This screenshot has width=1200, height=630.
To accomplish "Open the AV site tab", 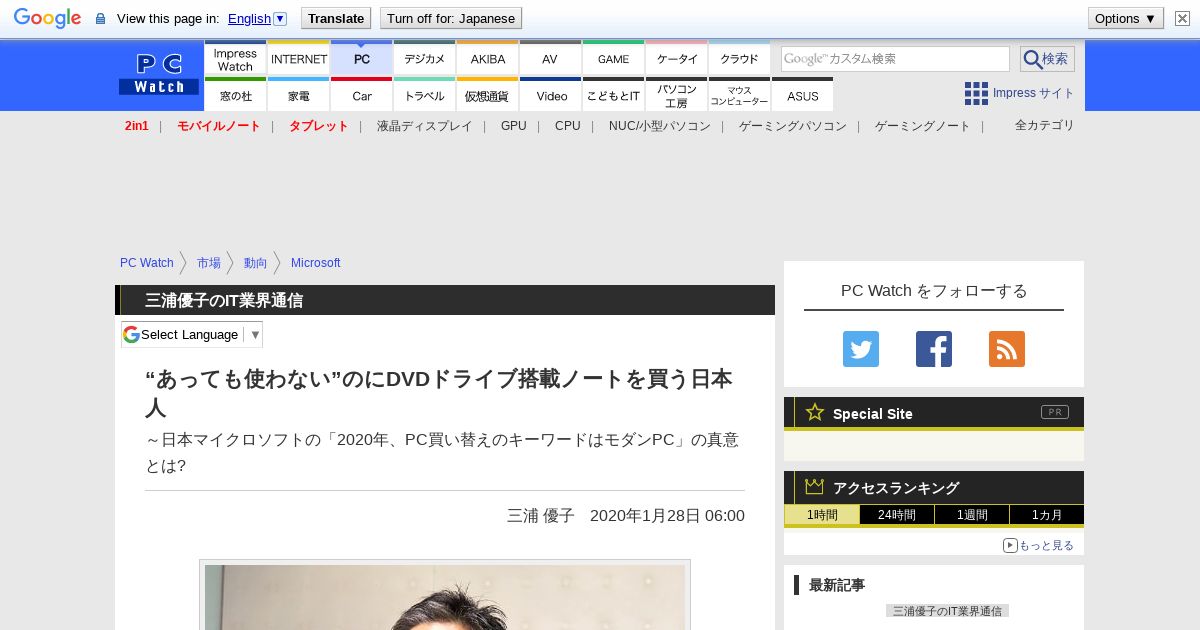I will pos(550,59).
